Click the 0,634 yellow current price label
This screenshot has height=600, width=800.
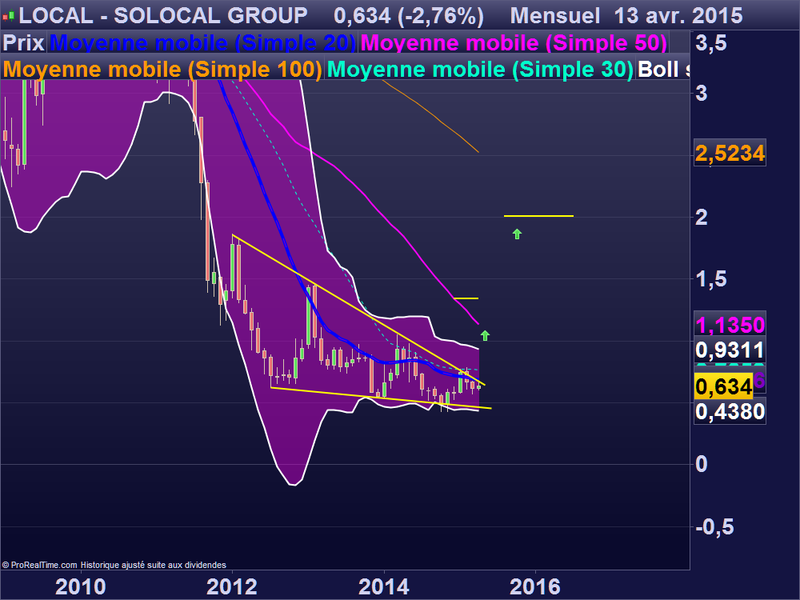pyautogui.click(x=723, y=386)
